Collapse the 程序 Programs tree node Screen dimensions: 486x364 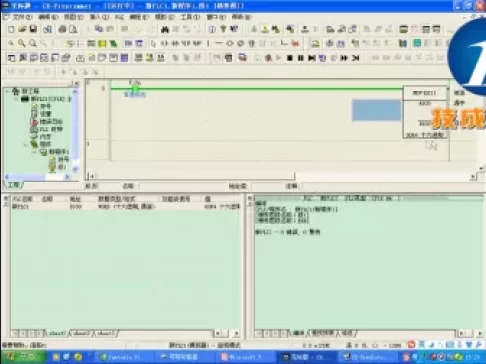(25, 144)
